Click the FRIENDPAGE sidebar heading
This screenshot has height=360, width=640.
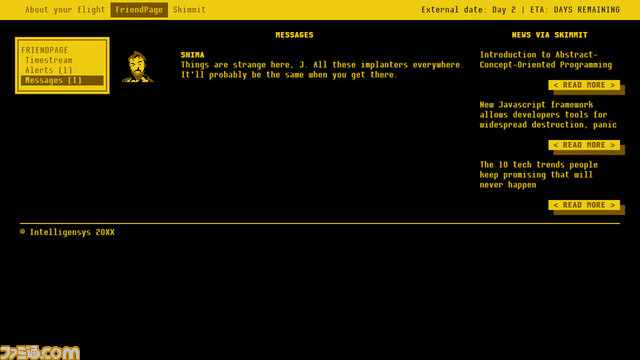(x=44, y=50)
